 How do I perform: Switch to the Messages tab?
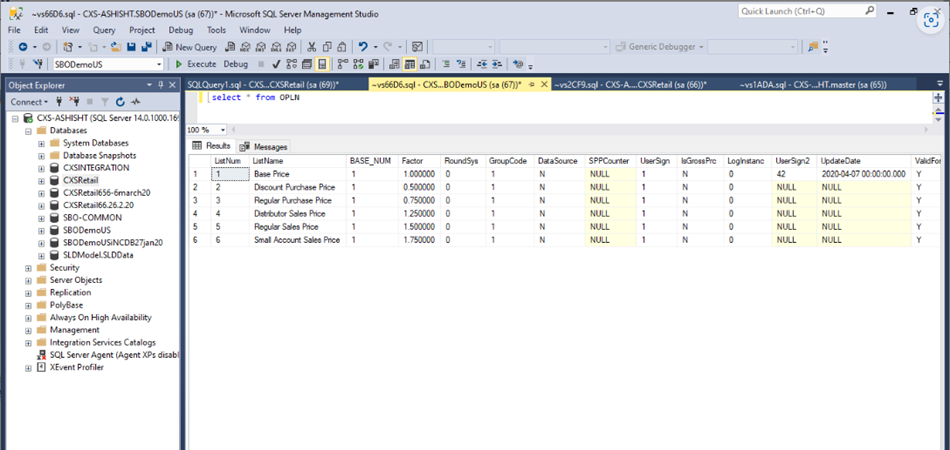tap(264, 147)
